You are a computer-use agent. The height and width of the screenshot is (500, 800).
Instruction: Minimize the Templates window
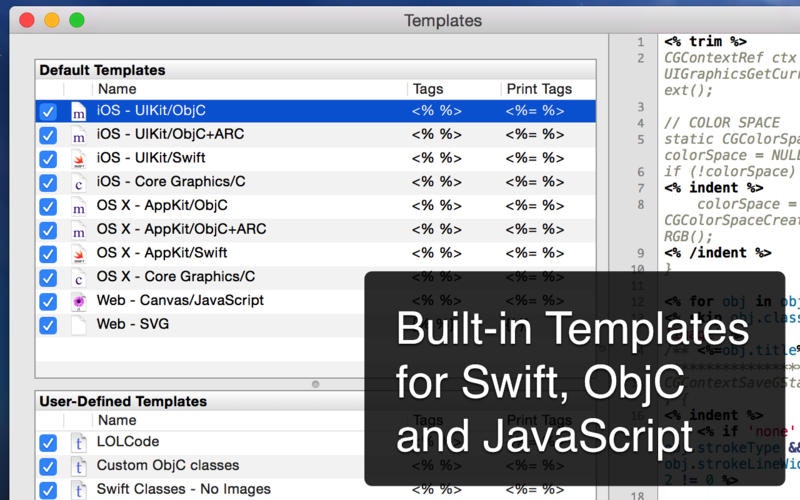coord(52,20)
